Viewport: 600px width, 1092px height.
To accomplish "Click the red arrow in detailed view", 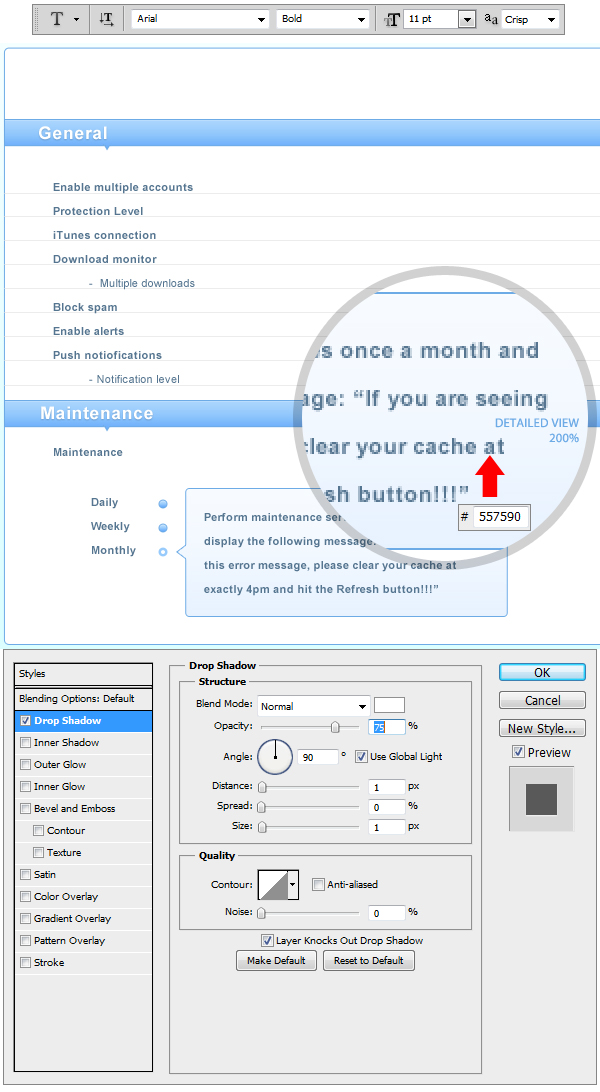I will 490,476.
